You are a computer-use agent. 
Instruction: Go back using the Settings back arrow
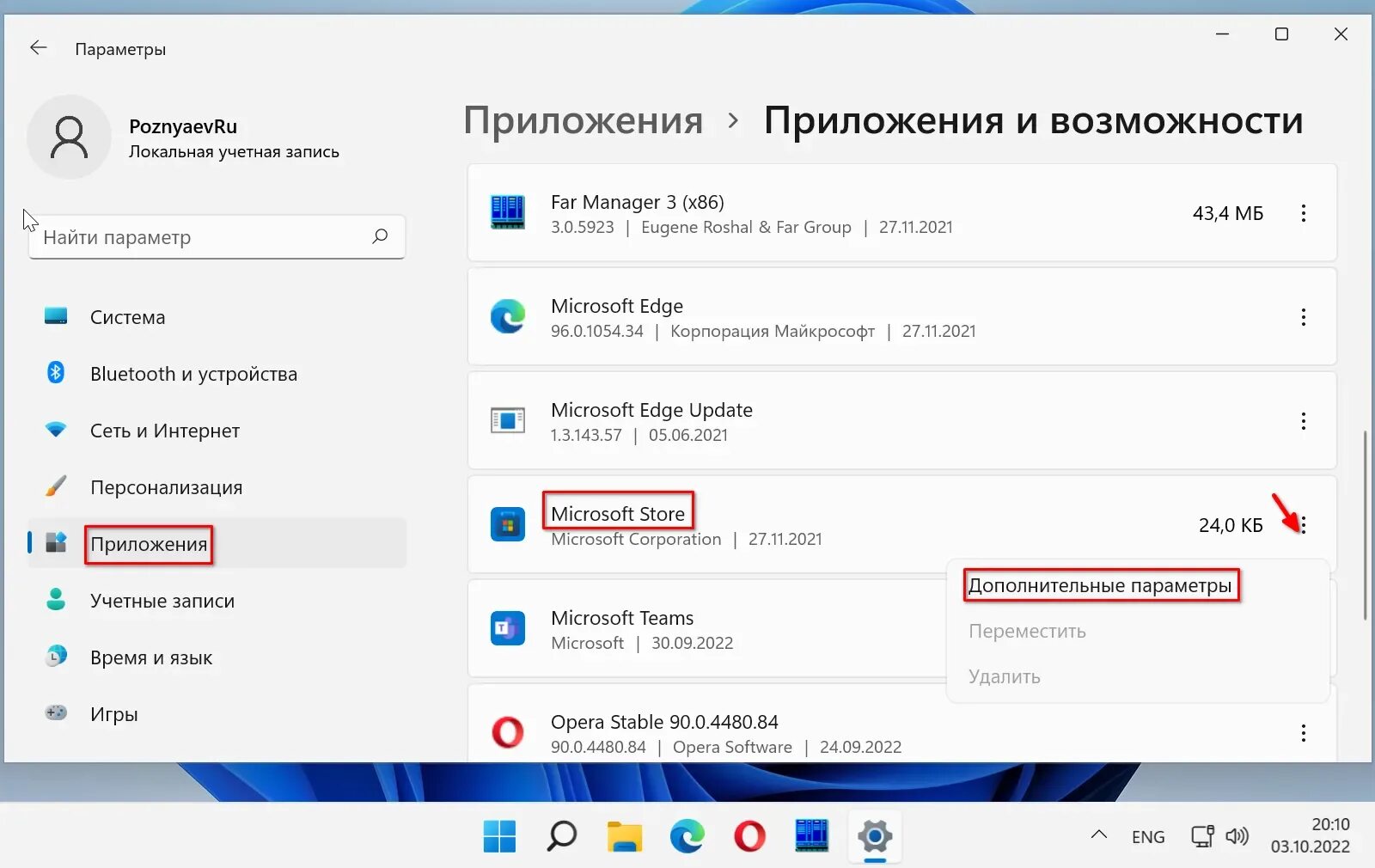[x=39, y=48]
